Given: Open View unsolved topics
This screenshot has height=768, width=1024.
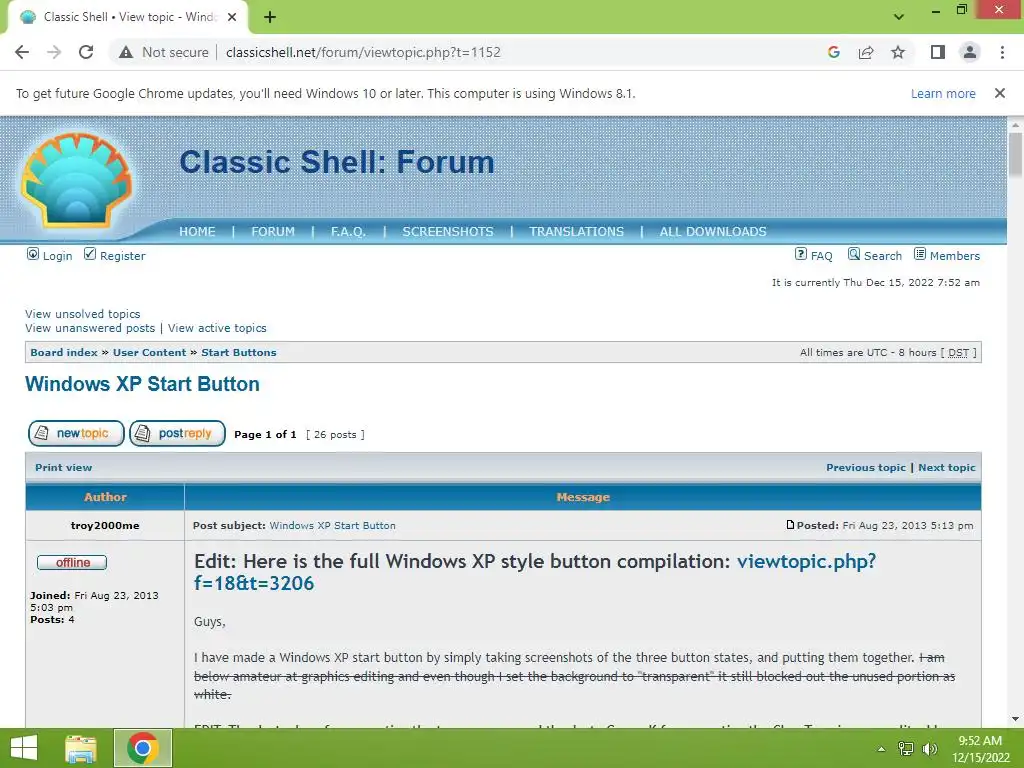Looking at the screenshot, I should point(82,314).
